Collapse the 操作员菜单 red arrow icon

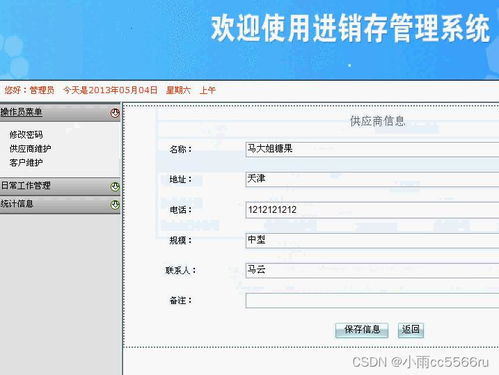(x=115, y=113)
